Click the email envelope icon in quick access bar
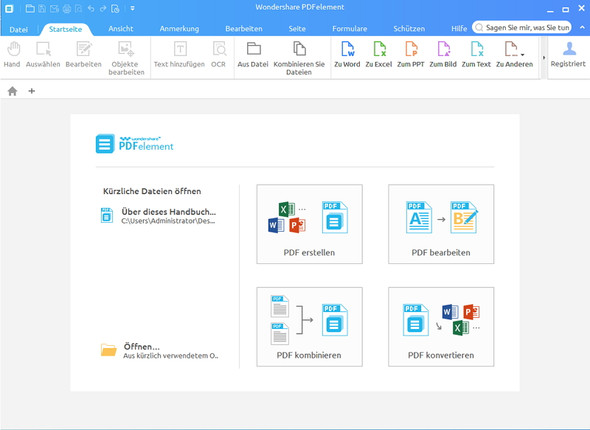The width and height of the screenshot is (590, 430). click(54, 9)
